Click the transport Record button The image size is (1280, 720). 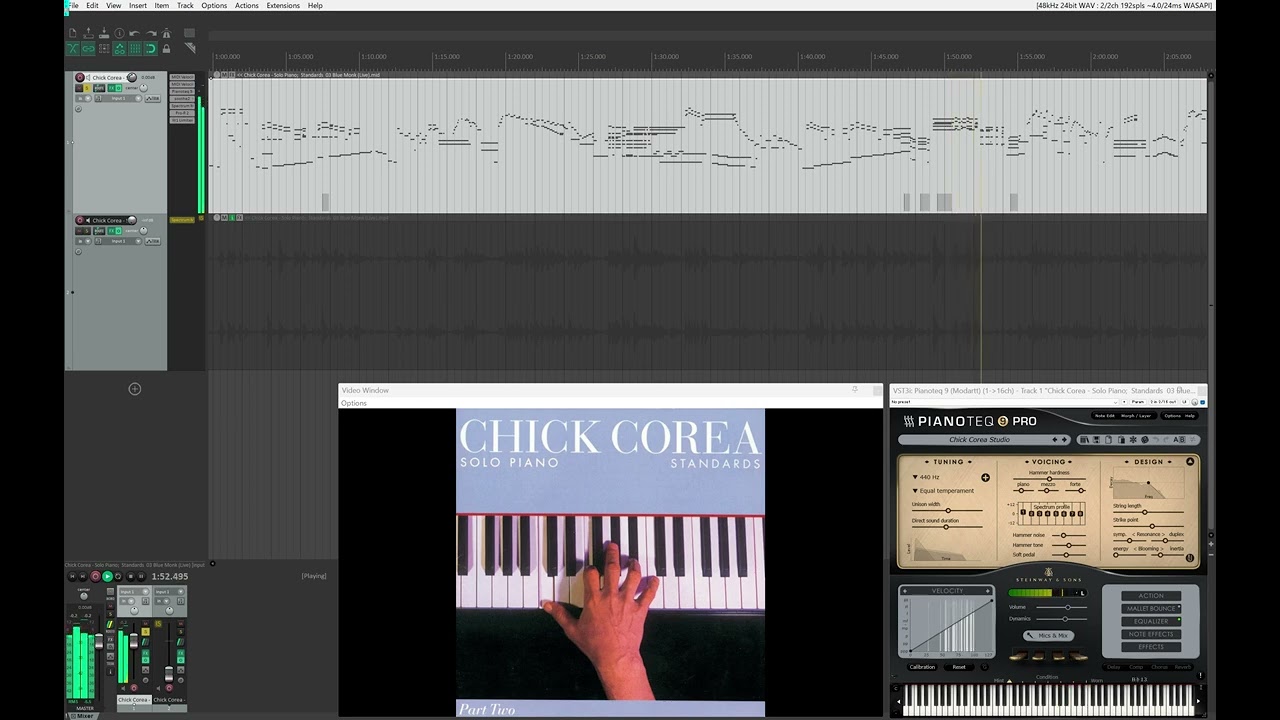click(x=95, y=576)
